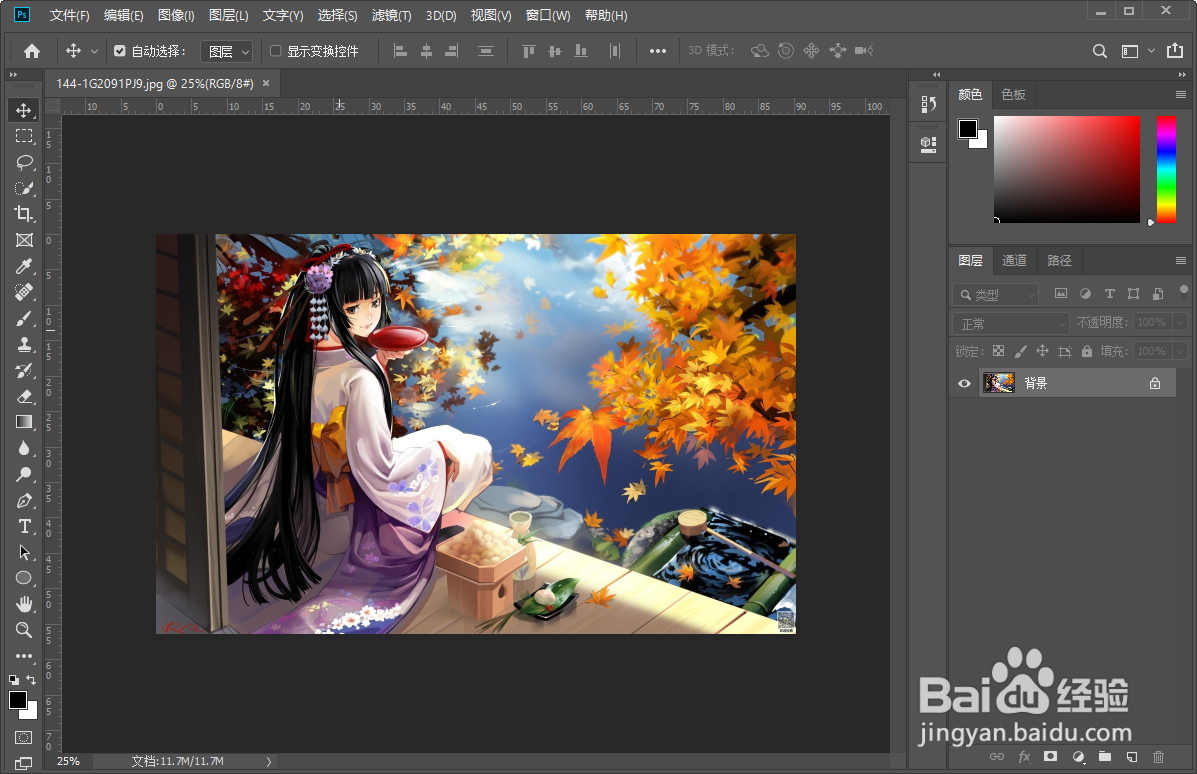Screen dimensions: 1197x774
Task: Select the Pen tool
Action: click(24, 501)
